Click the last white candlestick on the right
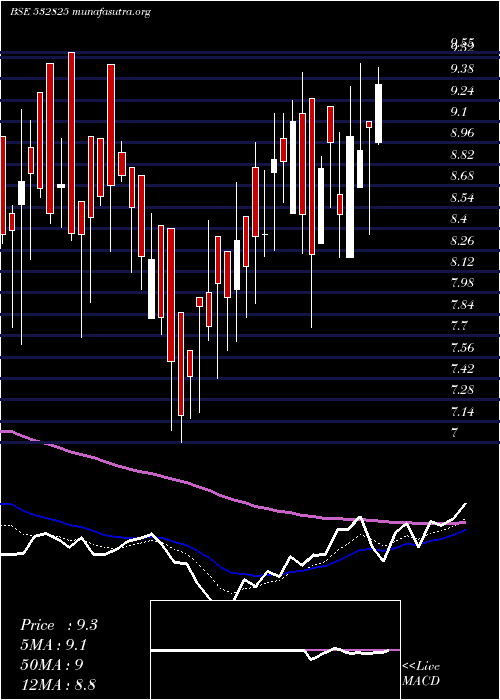The width and height of the screenshot is (500, 700). [379, 113]
